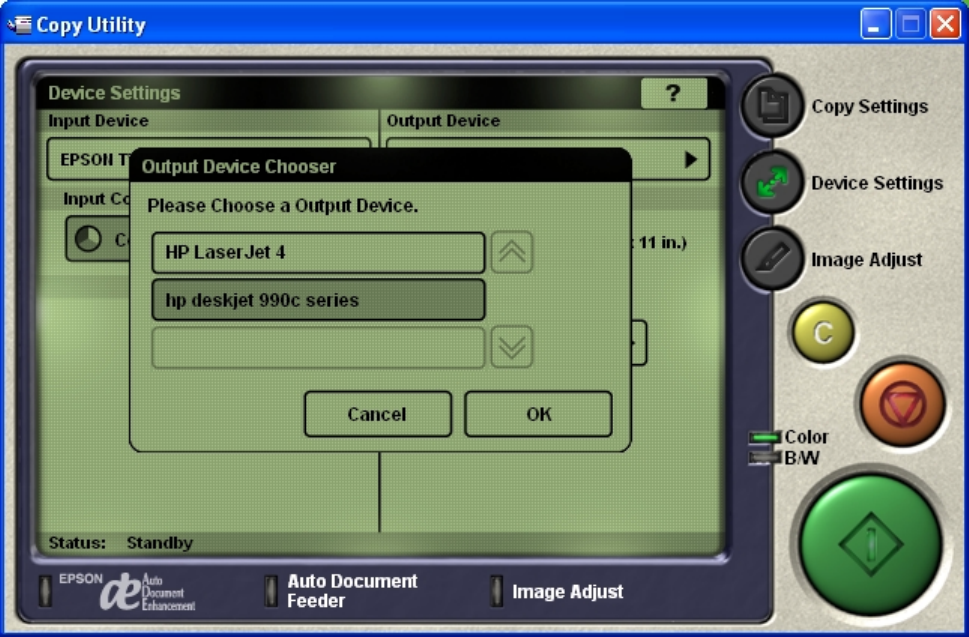Select HP LaserJet 4 from the list
The width and height of the screenshot is (969, 637).
coord(318,252)
